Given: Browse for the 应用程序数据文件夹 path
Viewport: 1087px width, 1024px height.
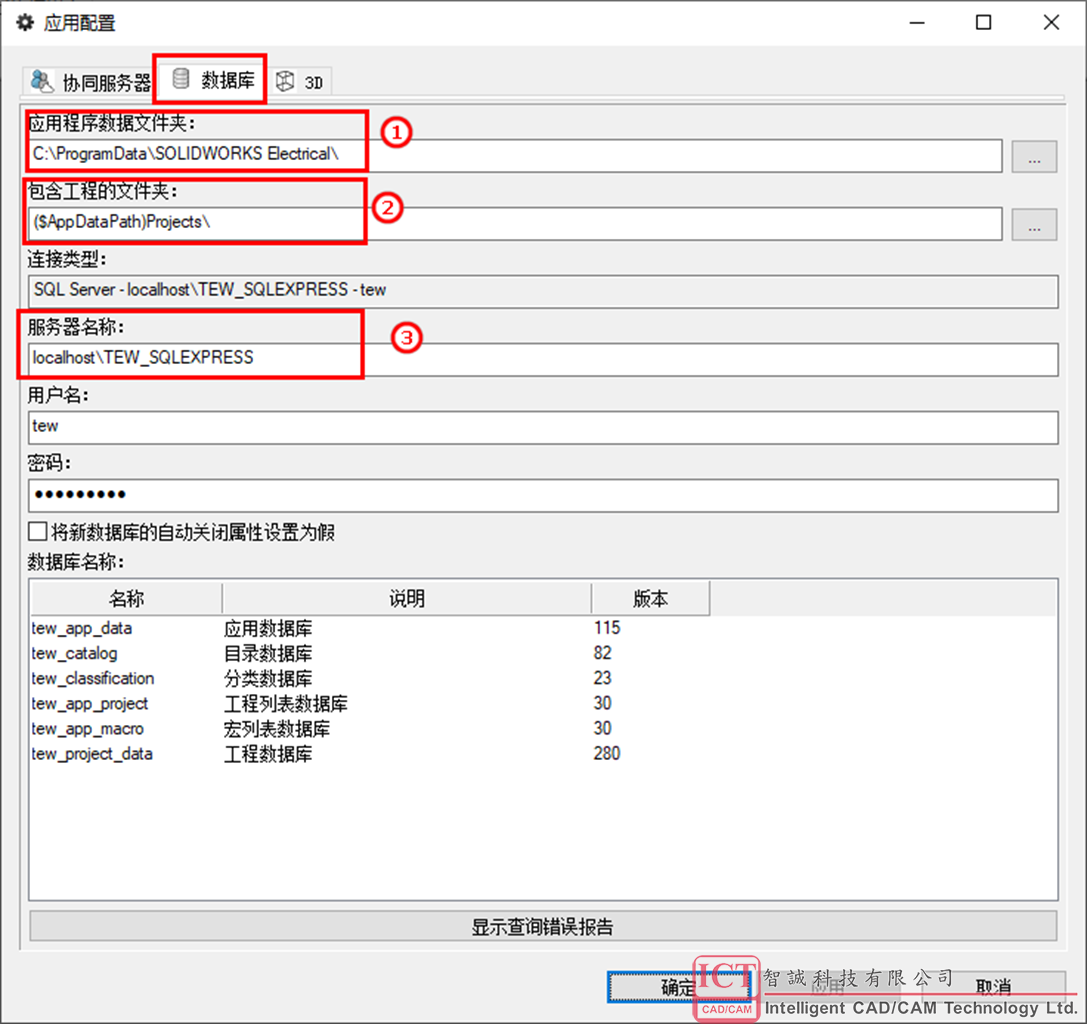Looking at the screenshot, I should [1034, 156].
